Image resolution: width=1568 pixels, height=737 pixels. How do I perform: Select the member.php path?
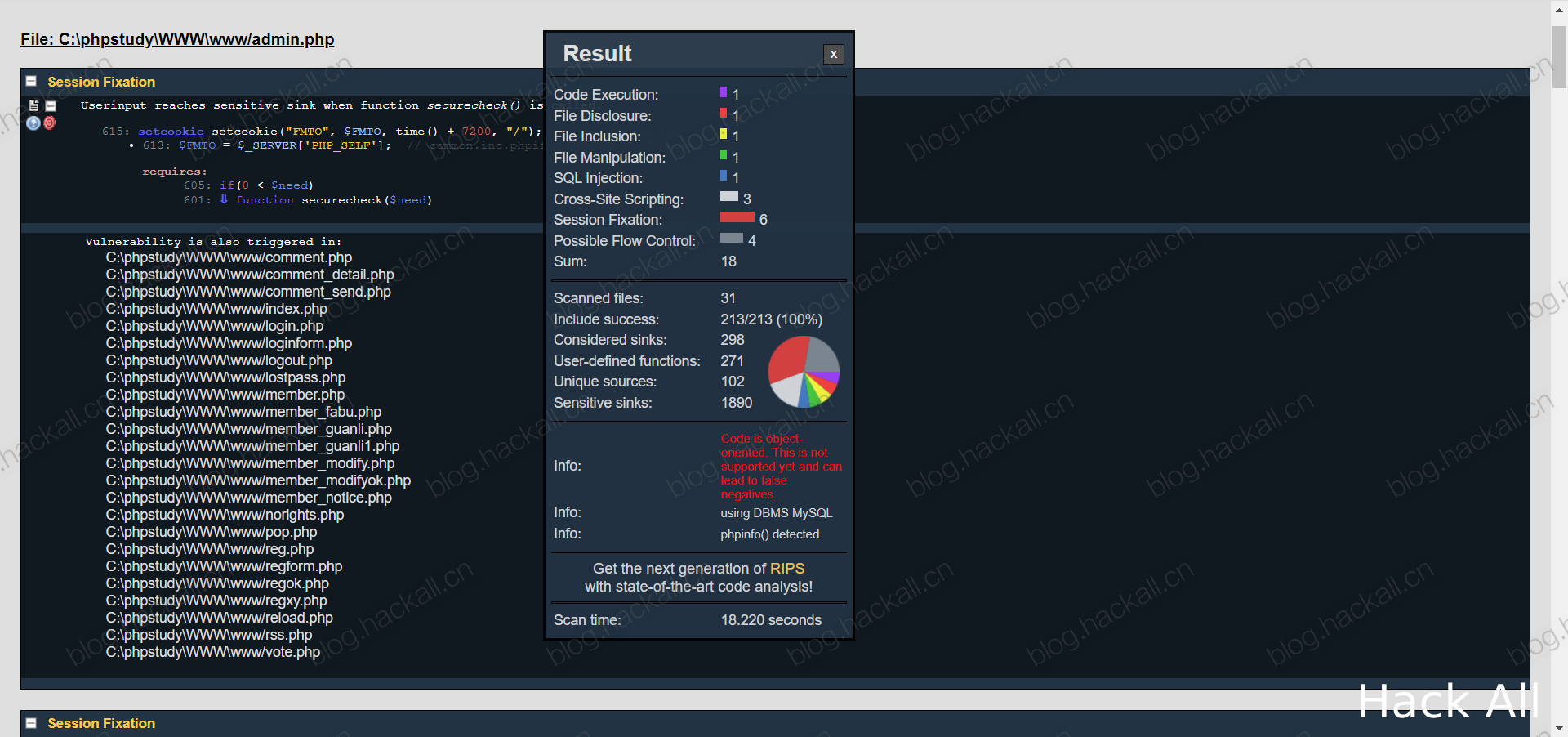pos(225,395)
